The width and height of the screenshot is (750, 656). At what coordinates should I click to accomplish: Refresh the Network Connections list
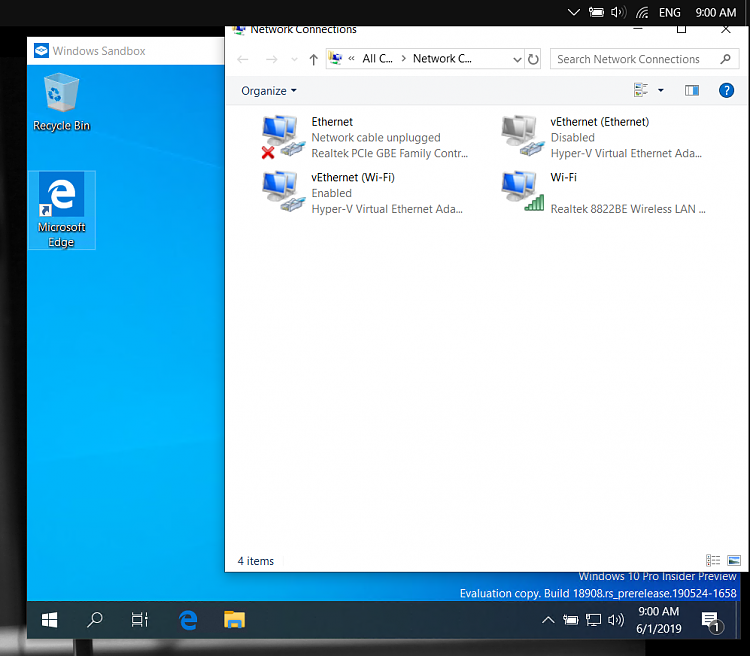coord(533,59)
